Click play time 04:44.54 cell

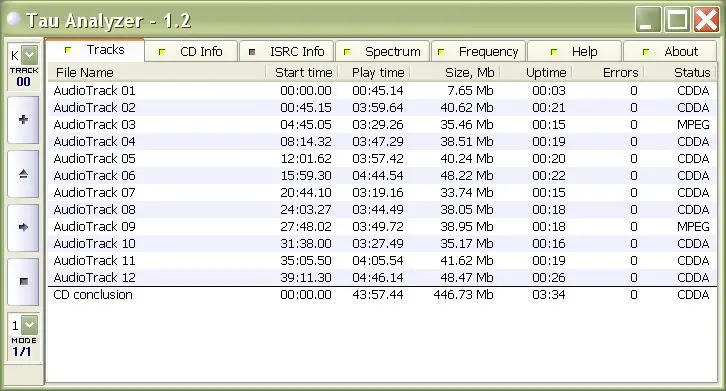click(x=377, y=176)
